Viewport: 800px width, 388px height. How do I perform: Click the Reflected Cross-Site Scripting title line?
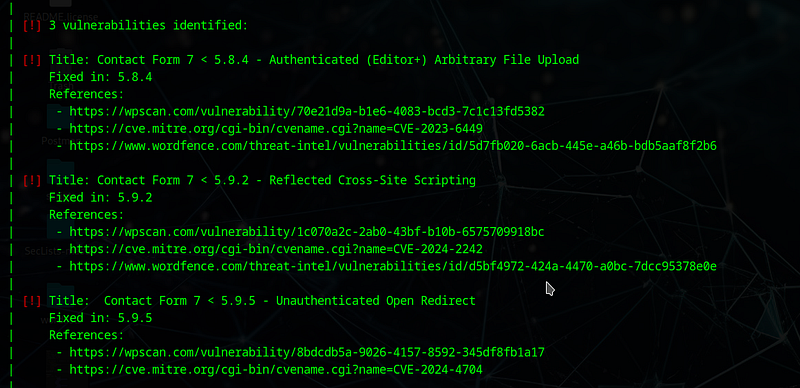pos(262,180)
